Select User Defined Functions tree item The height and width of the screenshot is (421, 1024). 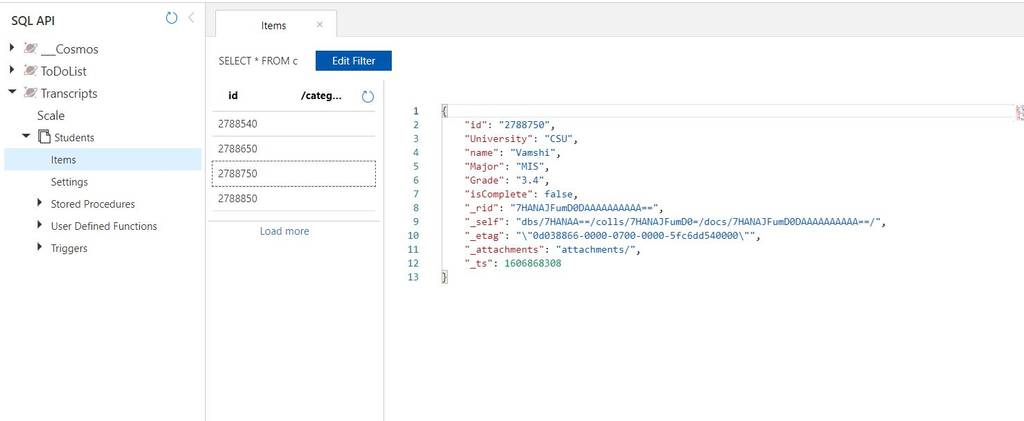point(104,226)
